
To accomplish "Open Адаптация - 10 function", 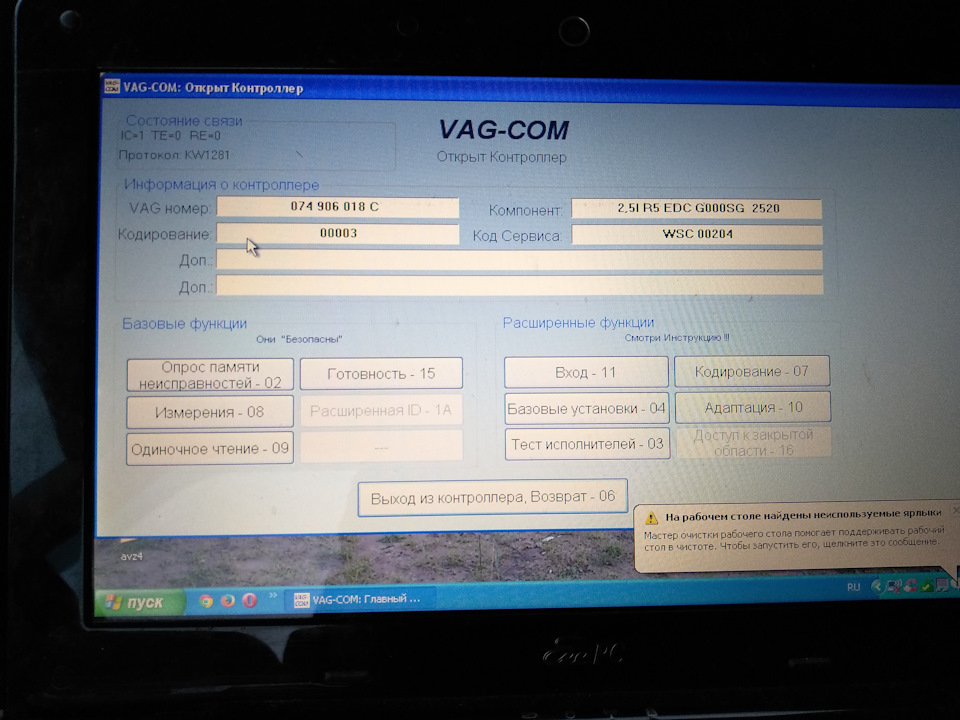I will click(x=752, y=407).
